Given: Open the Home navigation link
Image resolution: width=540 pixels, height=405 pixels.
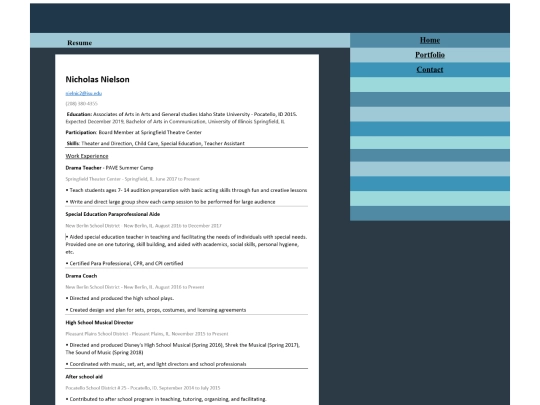Looking at the screenshot, I should pos(429,40).
